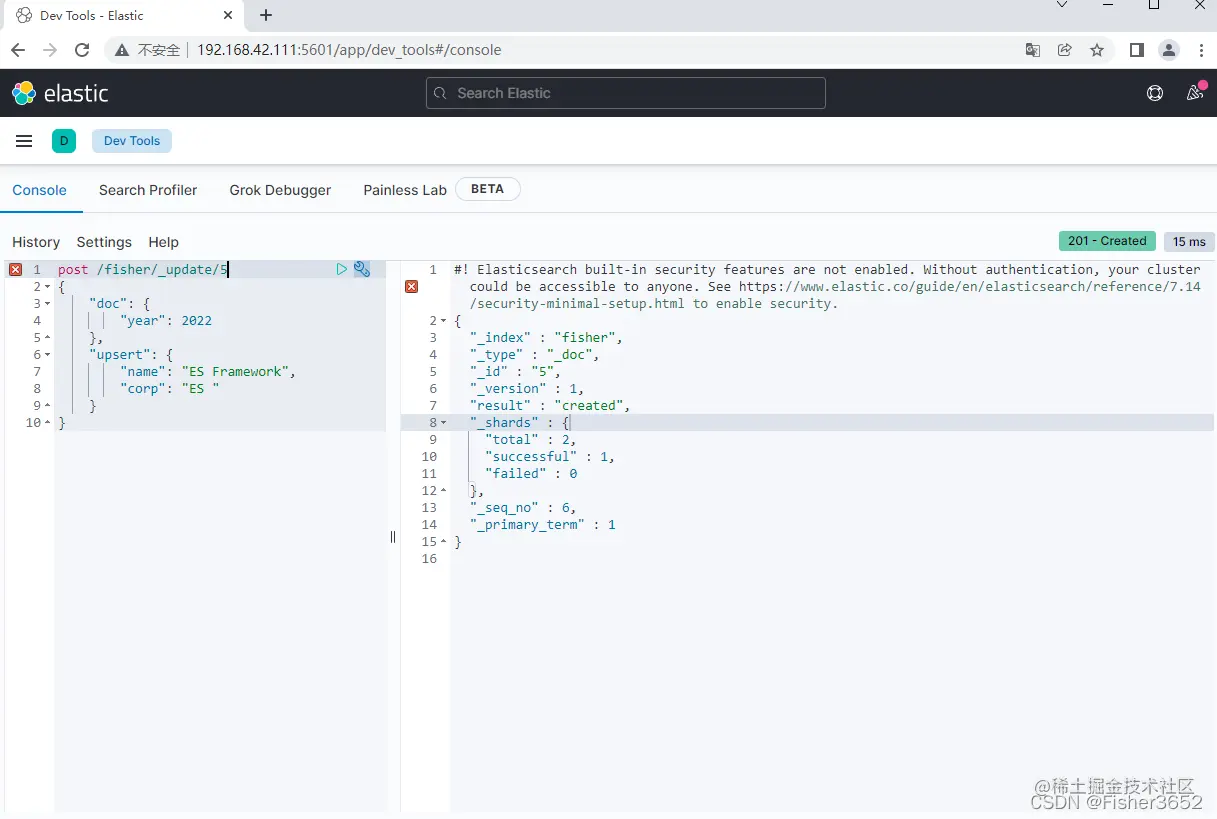This screenshot has width=1217, height=819.
Task: Click the BETA badge
Action: point(487,189)
